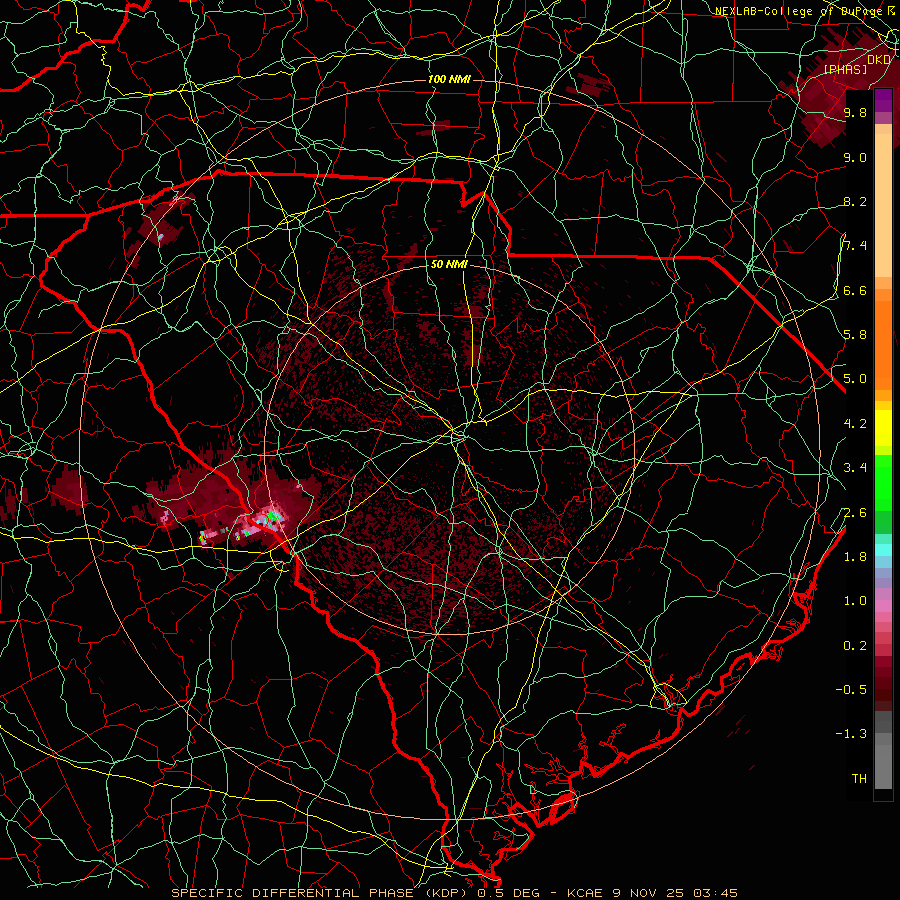Click the -0.5 legend value
Screen dimensions: 900x900
[851, 689]
